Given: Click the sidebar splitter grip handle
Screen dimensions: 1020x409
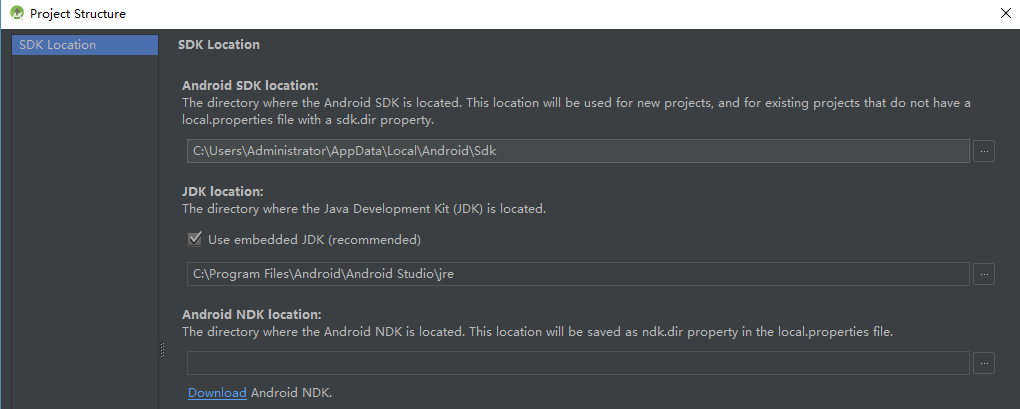Looking at the screenshot, I should pos(161,350).
